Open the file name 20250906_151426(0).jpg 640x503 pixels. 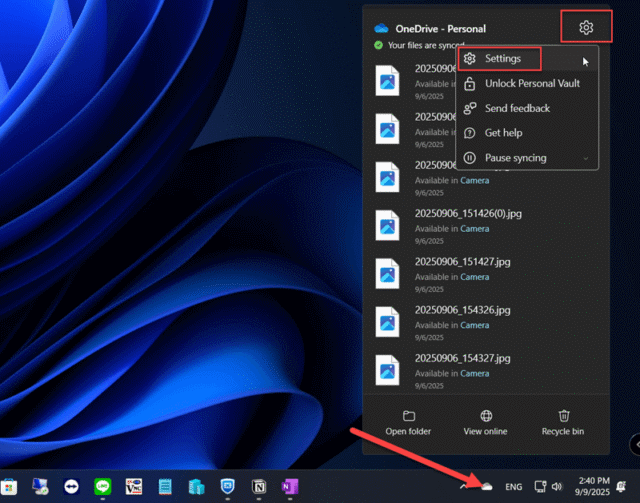(468, 214)
